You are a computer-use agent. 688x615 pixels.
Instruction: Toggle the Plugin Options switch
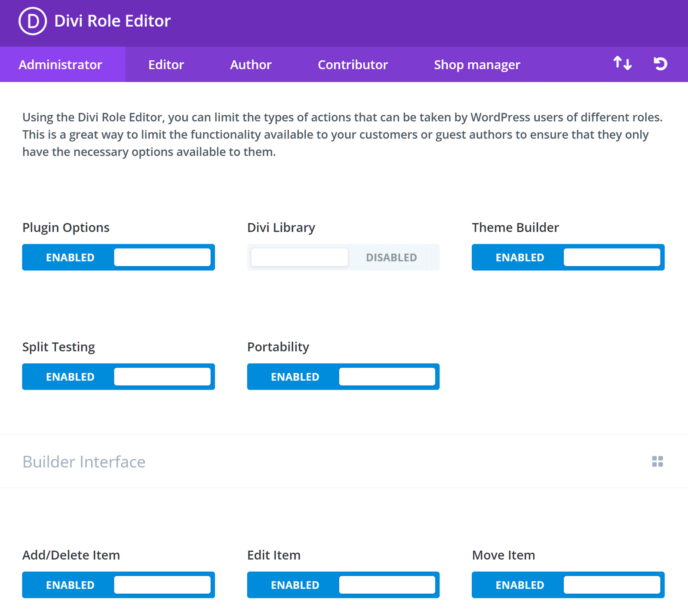pos(118,257)
